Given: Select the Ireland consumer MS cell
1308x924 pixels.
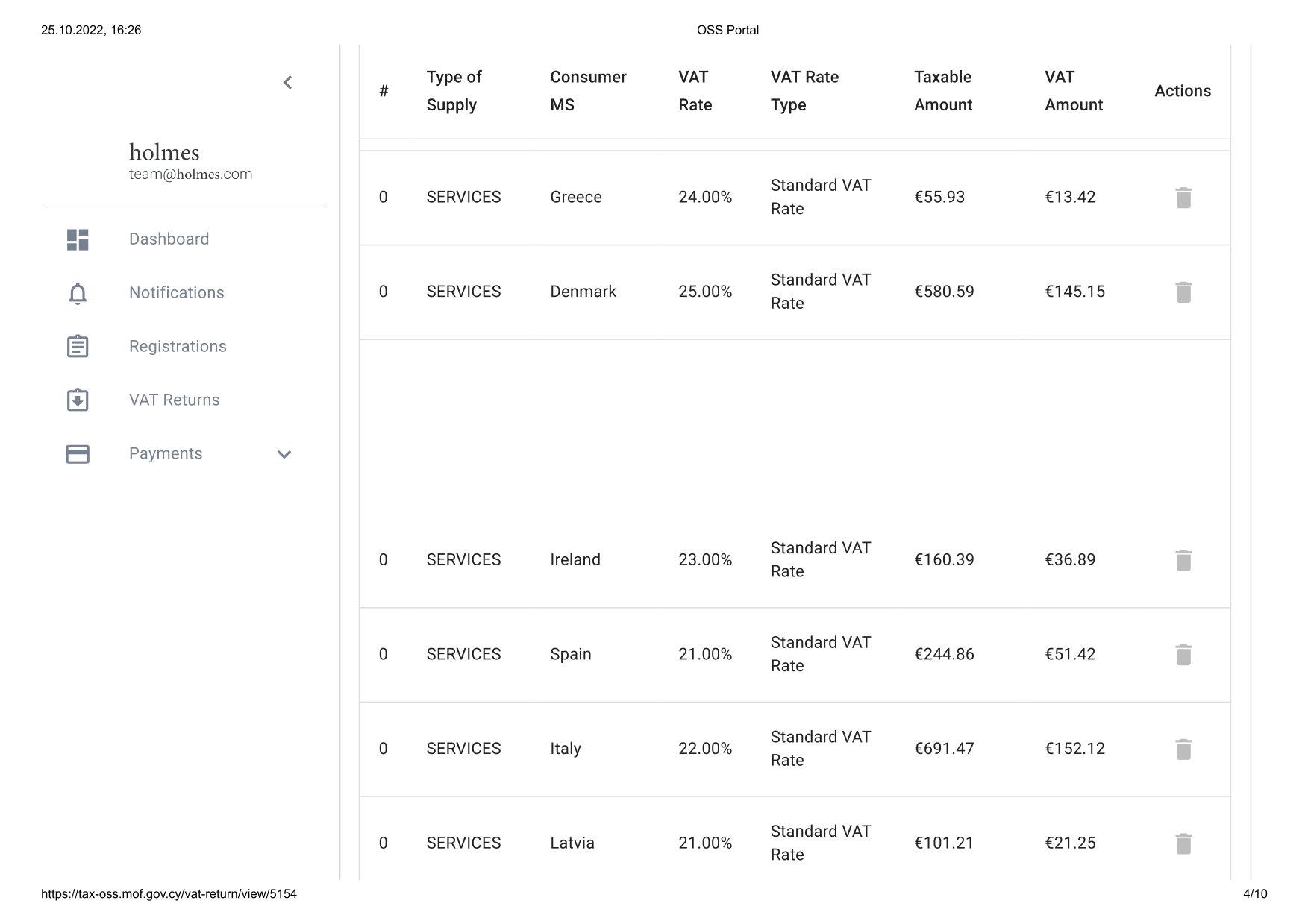Looking at the screenshot, I should click(x=575, y=559).
